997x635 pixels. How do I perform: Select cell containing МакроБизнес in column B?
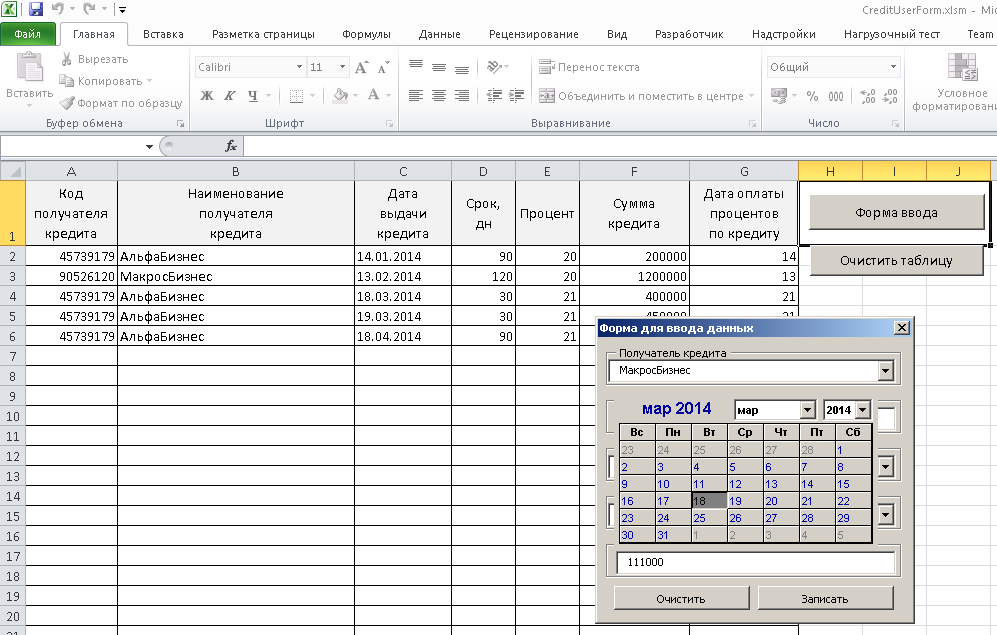pos(236,277)
